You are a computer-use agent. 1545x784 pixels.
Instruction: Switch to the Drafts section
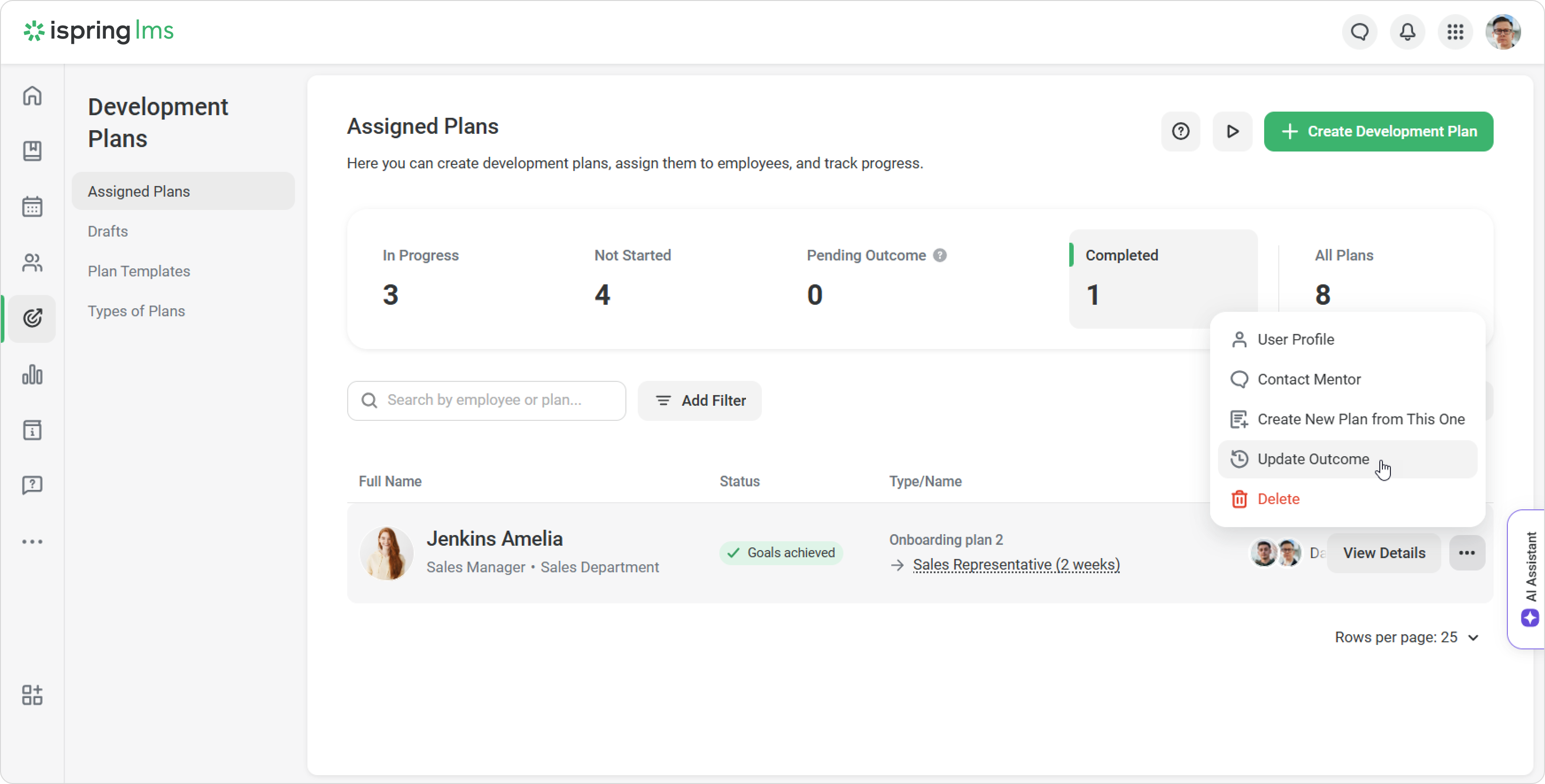pyautogui.click(x=108, y=231)
